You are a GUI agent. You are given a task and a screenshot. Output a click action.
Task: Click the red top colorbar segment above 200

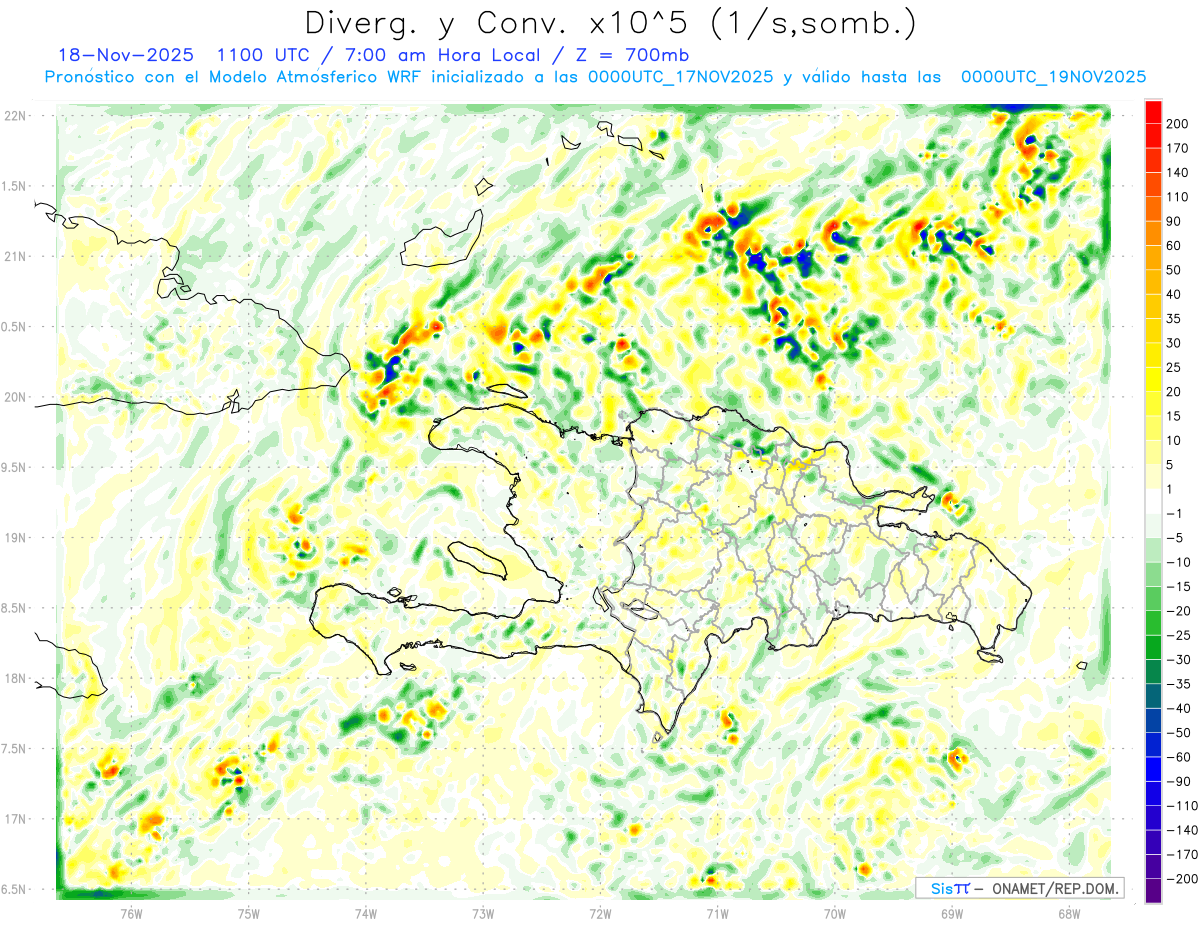[1153, 111]
